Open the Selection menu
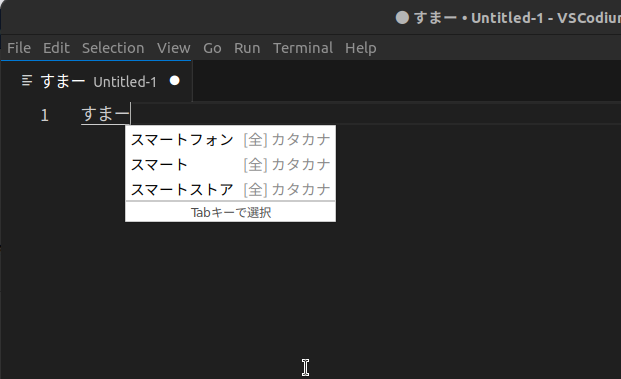The height and width of the screenshot is (379, 621). click(x=113, y=48)
